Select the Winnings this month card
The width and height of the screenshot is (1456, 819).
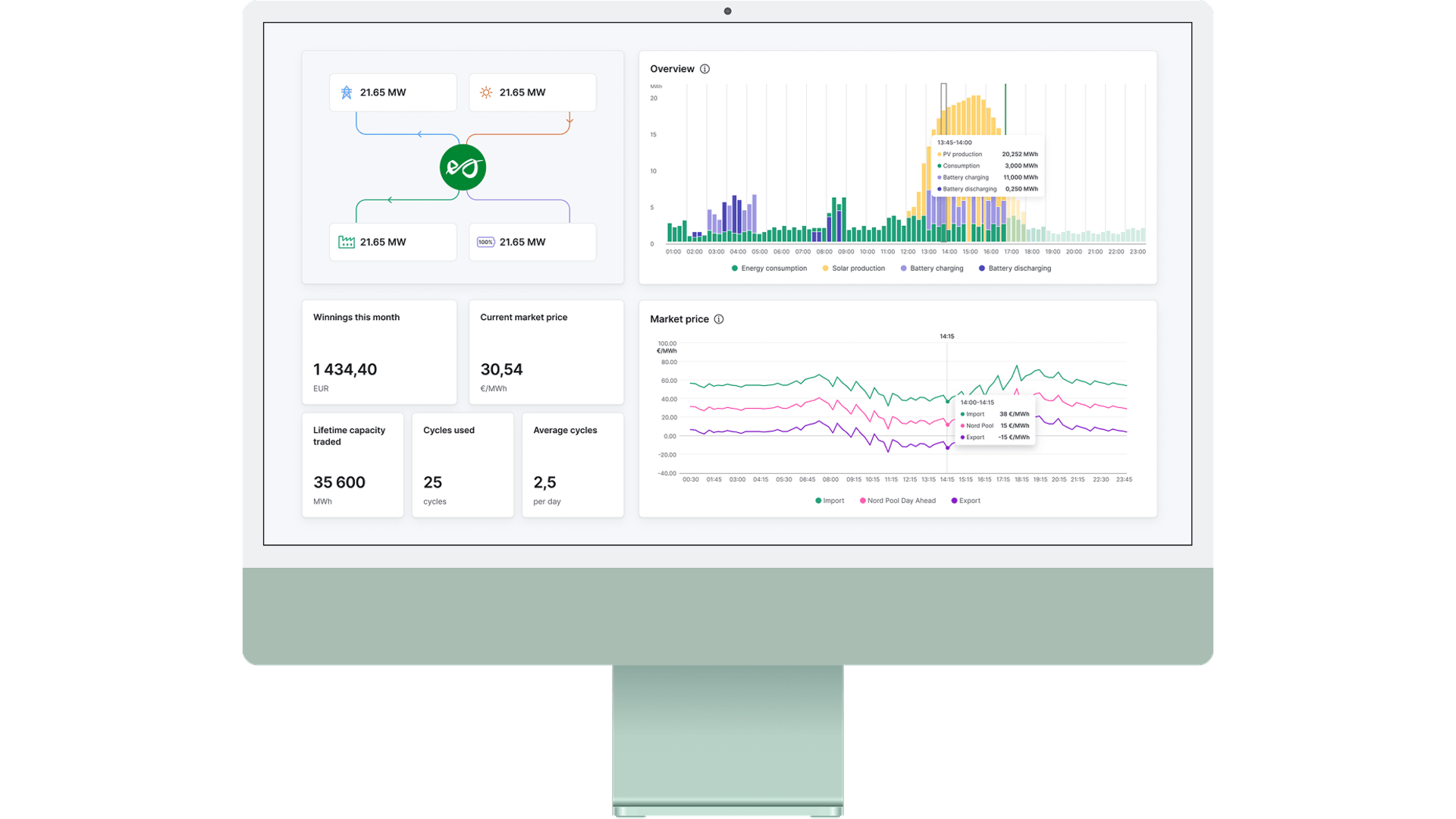pyautogui.click(x=379, y=352)
